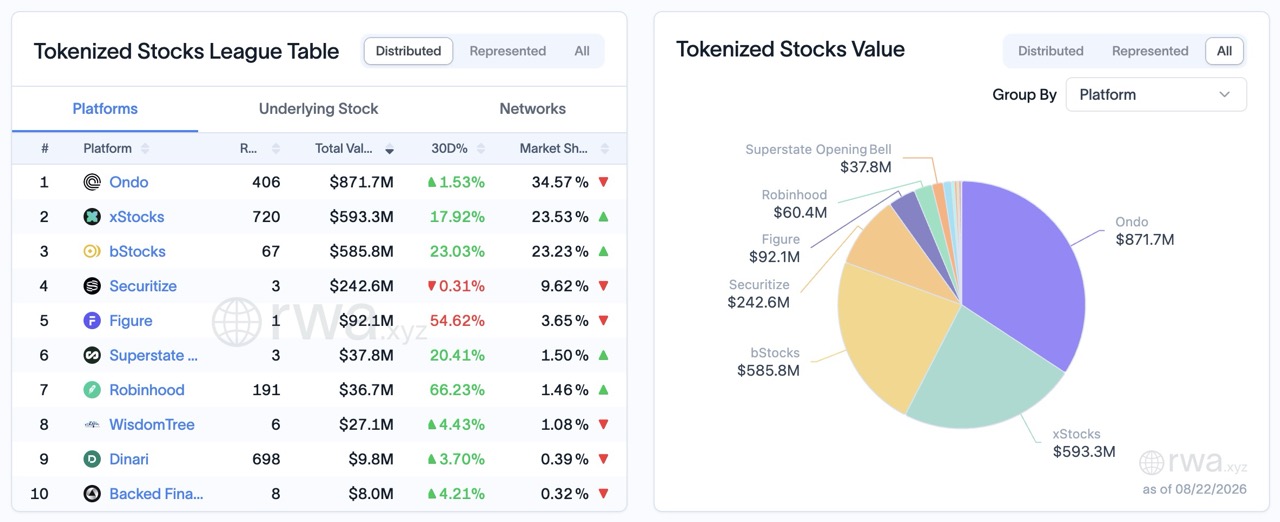The image size is (1280, 522).
Task: Open the Dinari platform link
Action: tap(129, 459)
